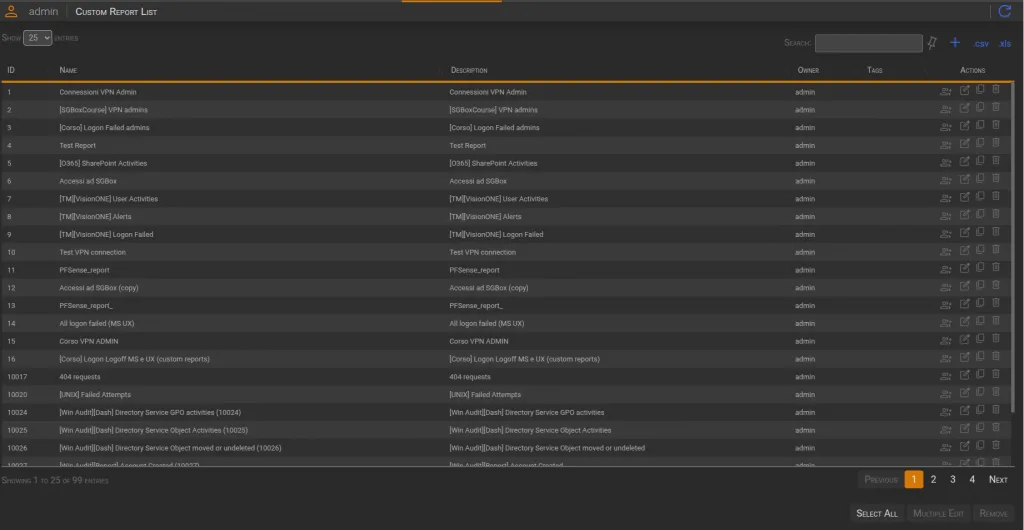Sort the table by Name column

tap(69, 70)
